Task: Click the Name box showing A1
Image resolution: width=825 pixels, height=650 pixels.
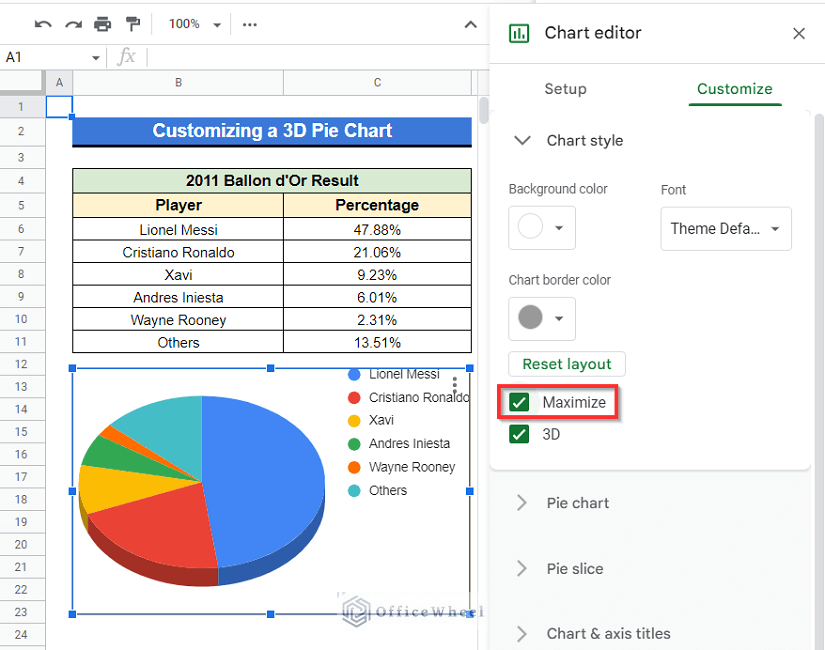Action: tap(52, 57)
